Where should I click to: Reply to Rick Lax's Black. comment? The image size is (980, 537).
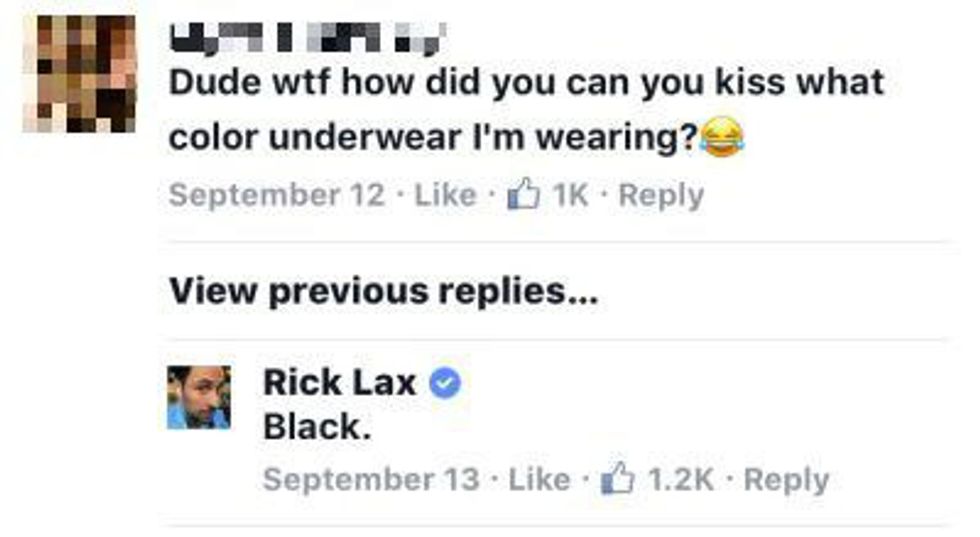(787, 480)
